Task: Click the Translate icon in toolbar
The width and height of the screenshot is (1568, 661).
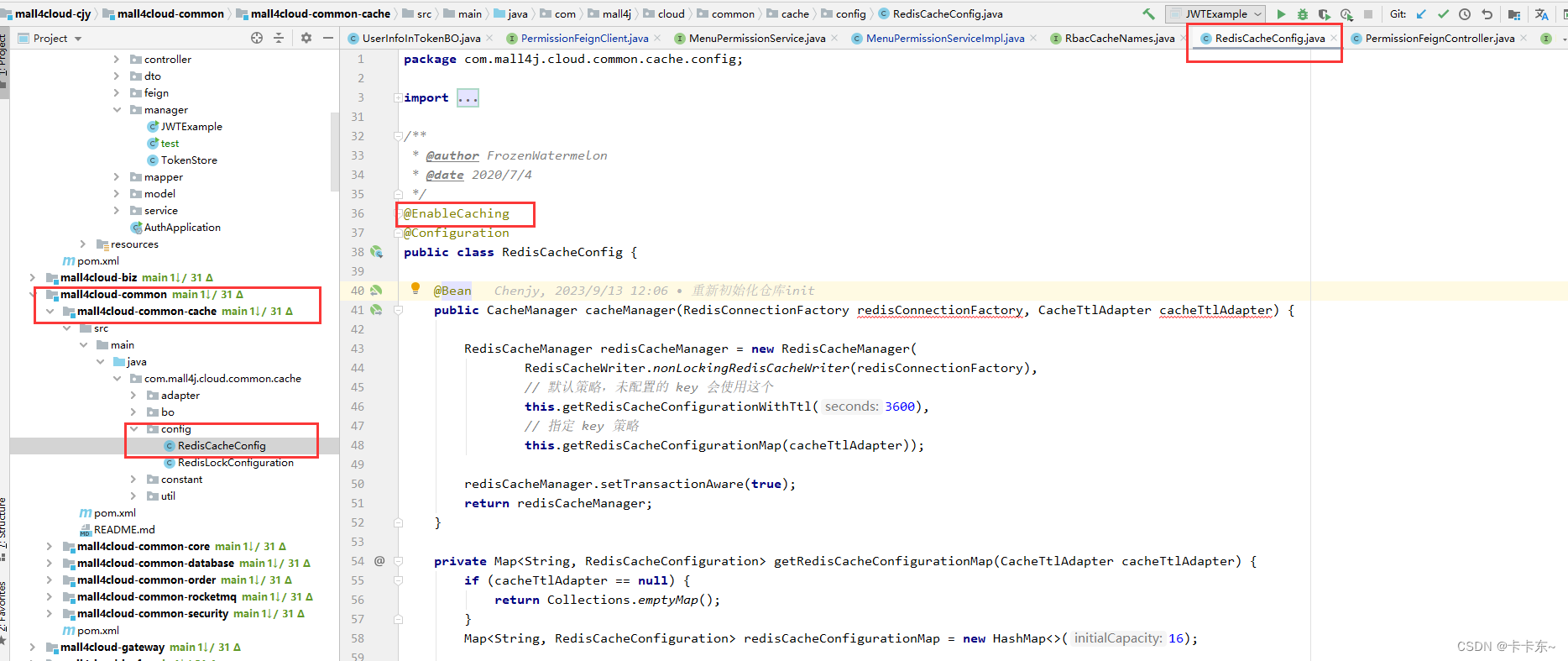Action: coord(1541,13)
